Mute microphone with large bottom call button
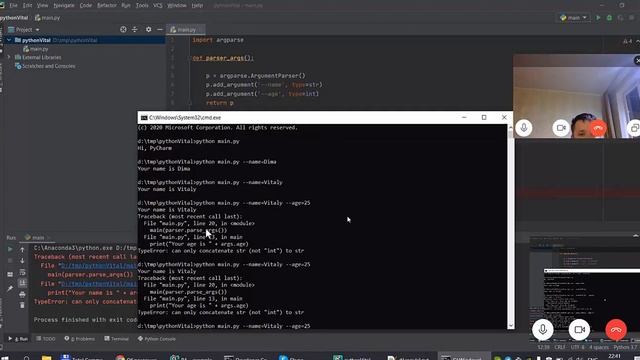The width and height of the screenshot is (640, 360). click(x=542, y=329)
